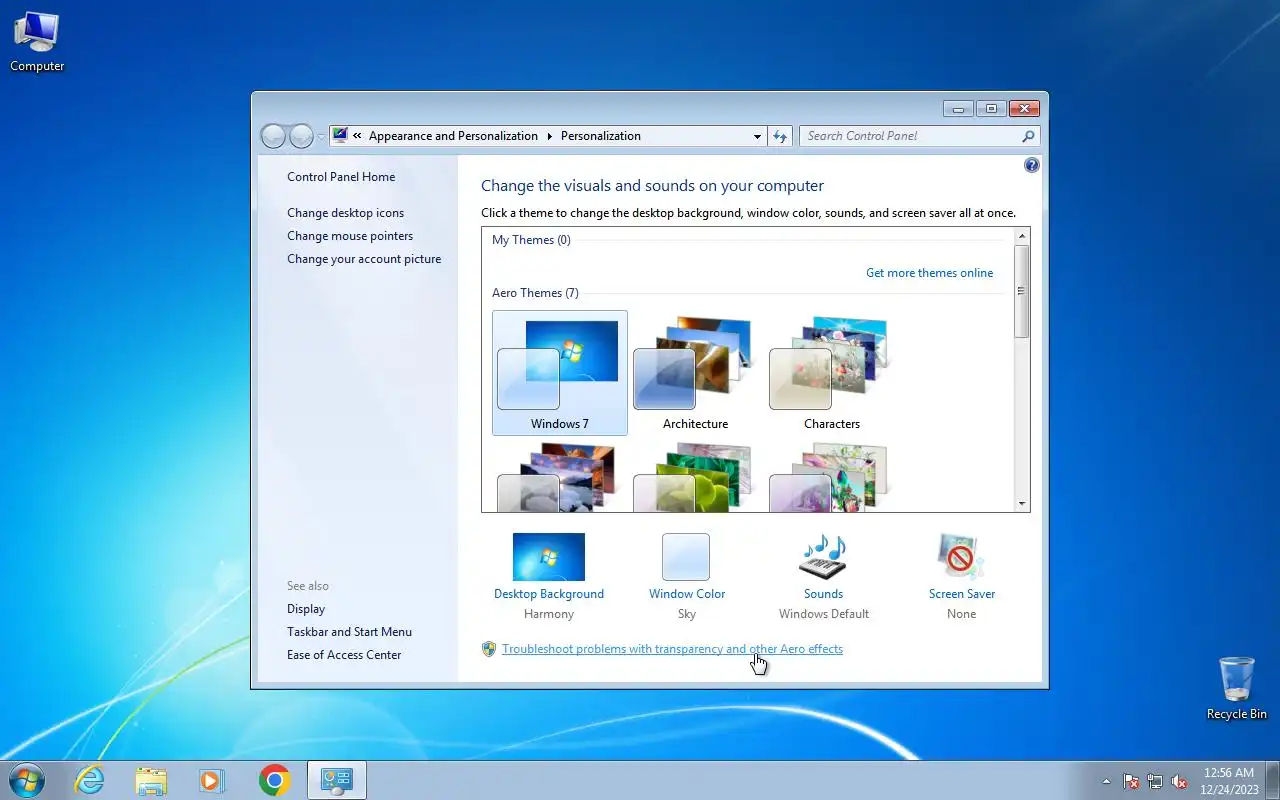The height and width of the screenshot is (800, 1280).
Task: Open Display under See also
Action: point(306,609)
